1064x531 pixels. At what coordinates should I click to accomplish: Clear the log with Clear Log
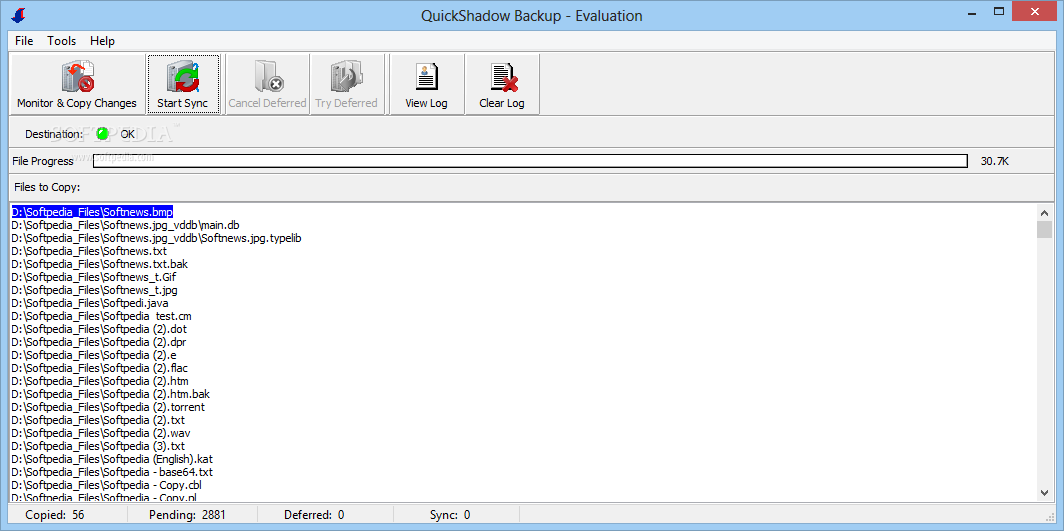[x=502, y=84]
